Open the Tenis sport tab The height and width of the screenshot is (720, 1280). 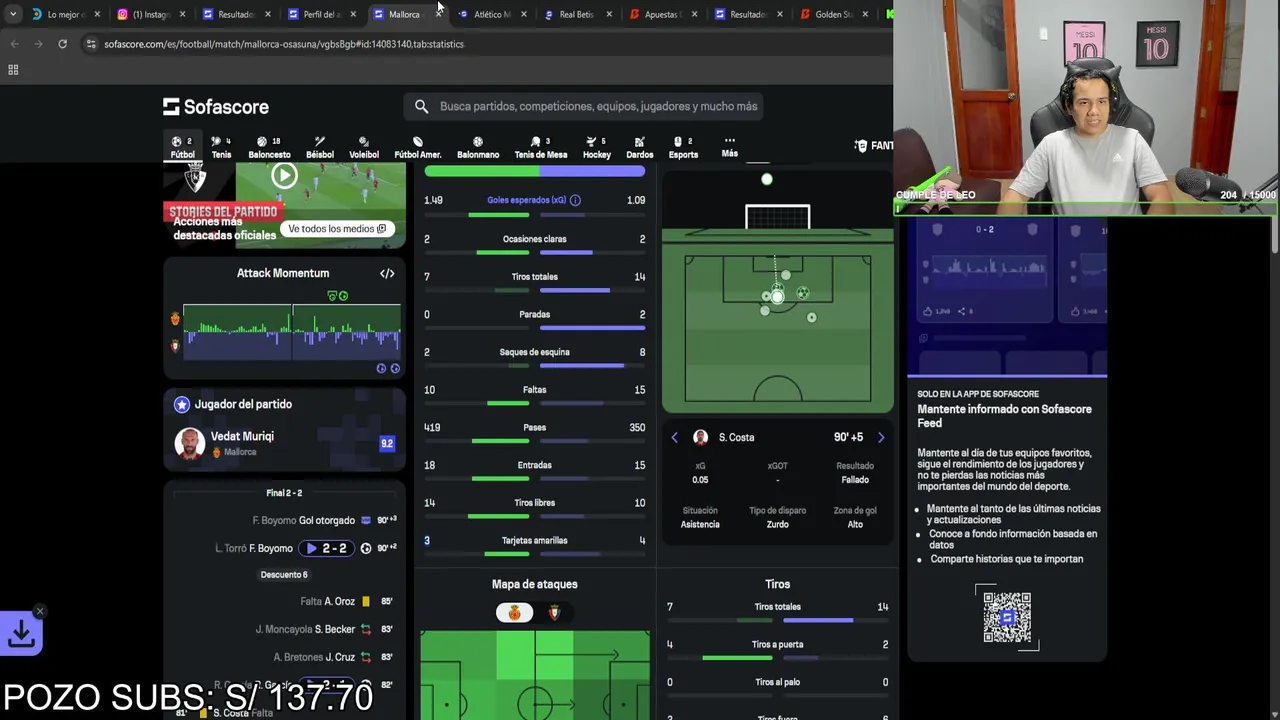(x=221, y=147)
